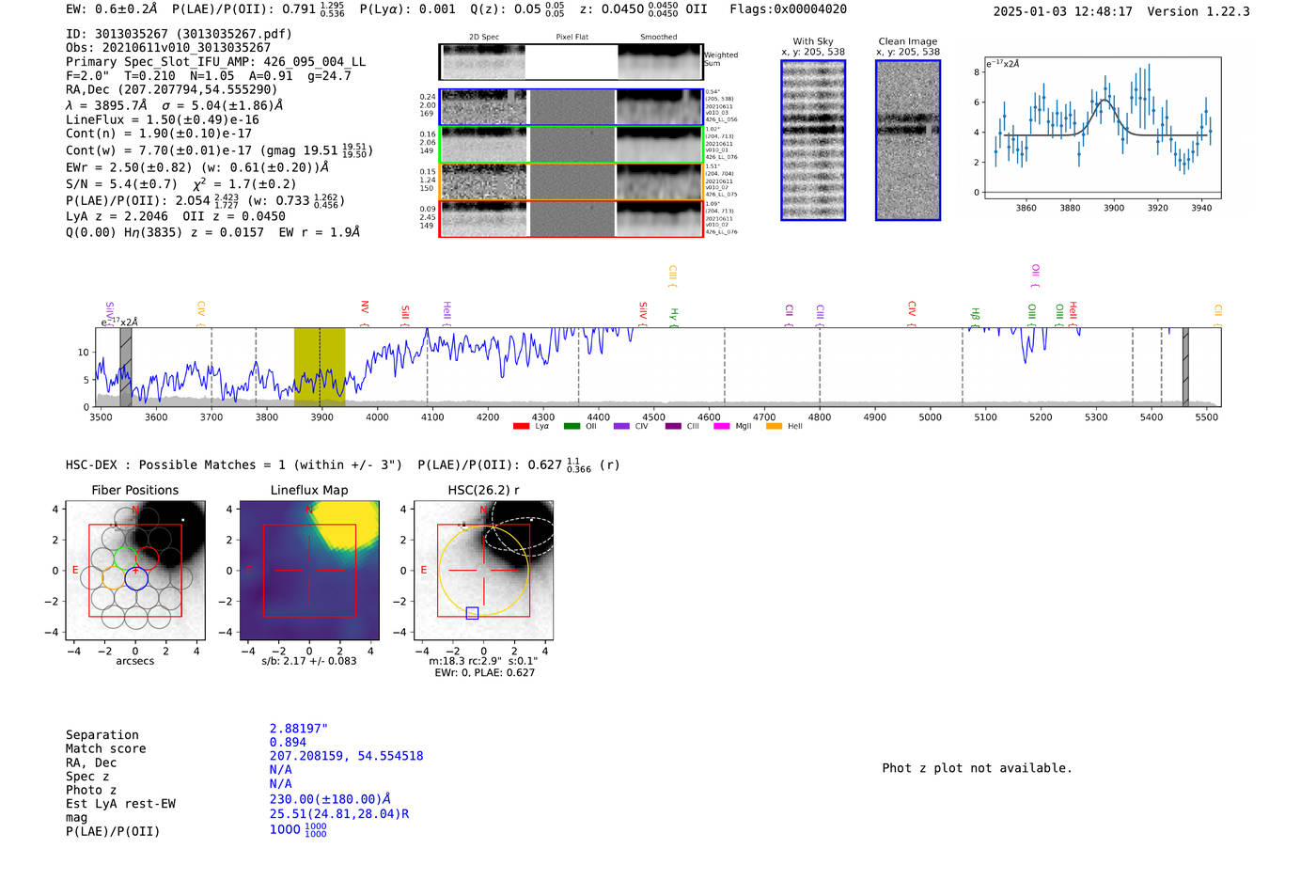Select the Lineflux Map plot
Image resolution: width=1316 pixels, height=896 pixels.
coord(309,570)
